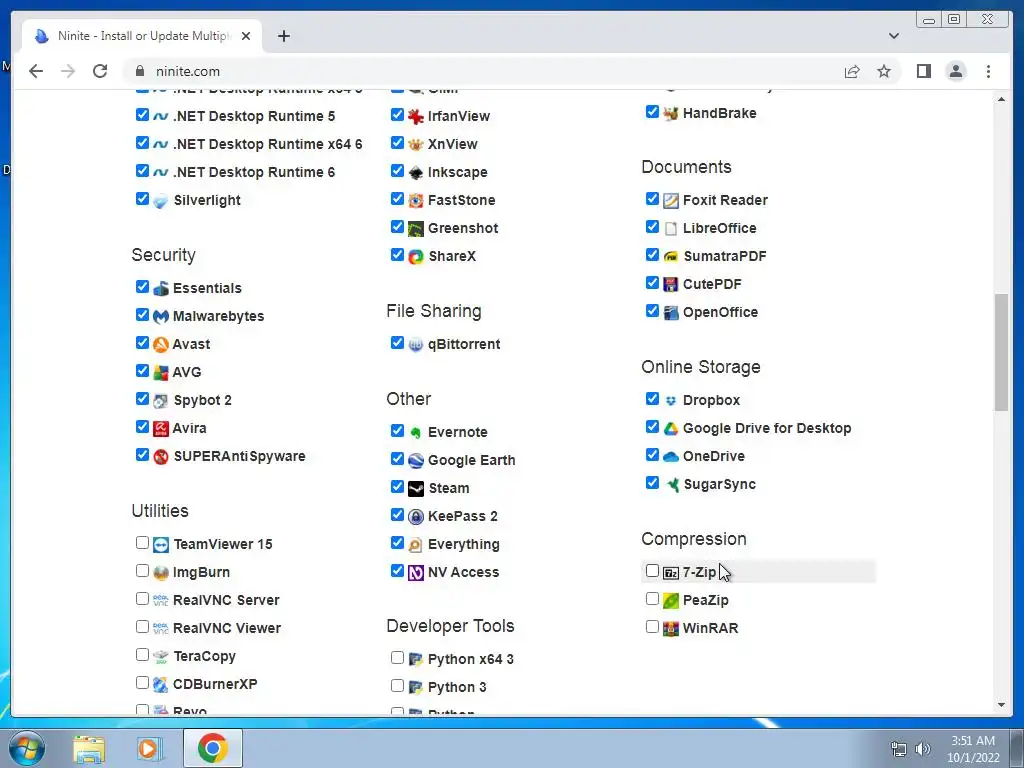1024x768 pixels.
Task: Click the XnView app icon
Action: (x=415, y=144)
